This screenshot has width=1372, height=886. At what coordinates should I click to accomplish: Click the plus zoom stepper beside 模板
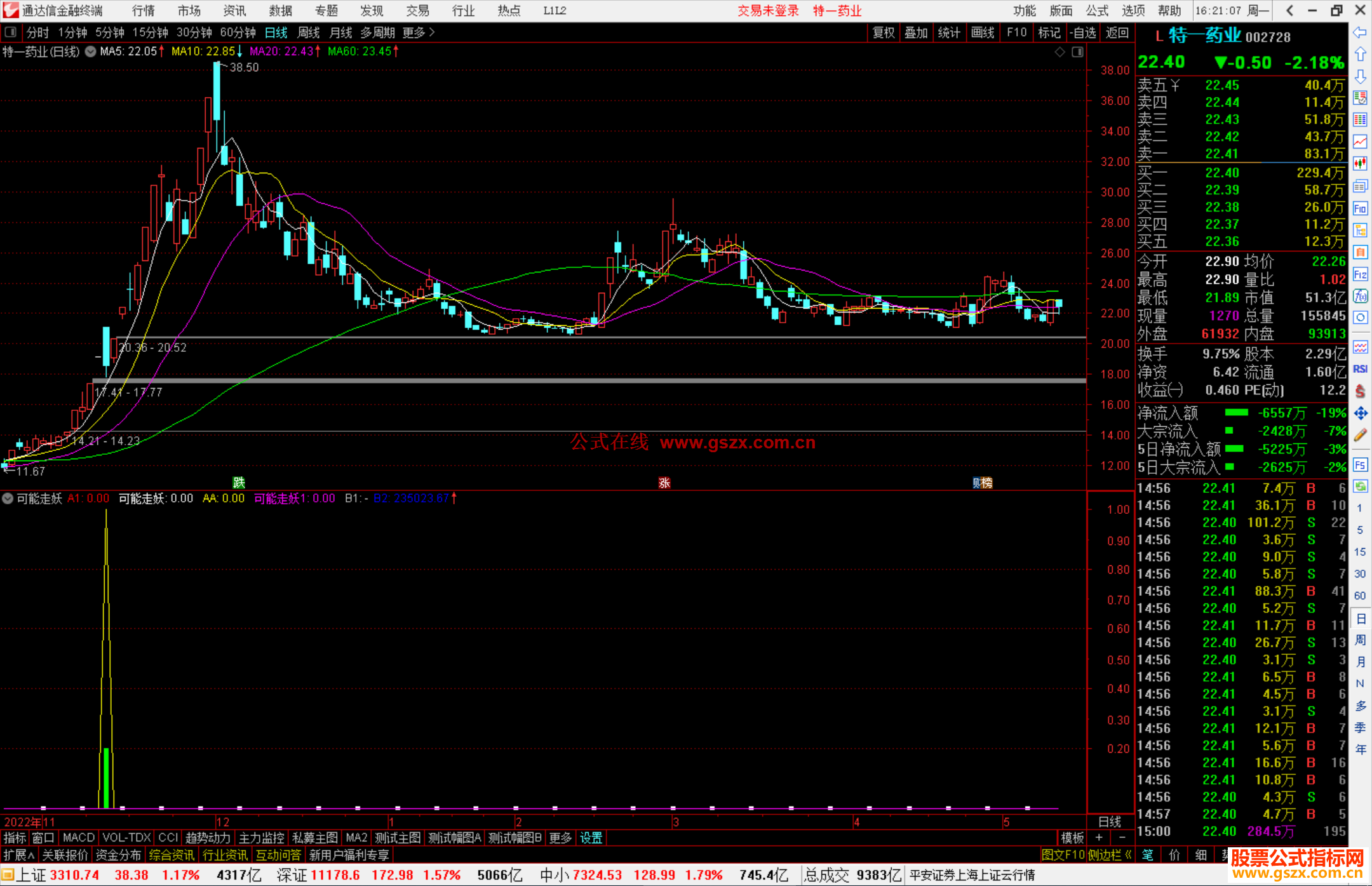1100,838
